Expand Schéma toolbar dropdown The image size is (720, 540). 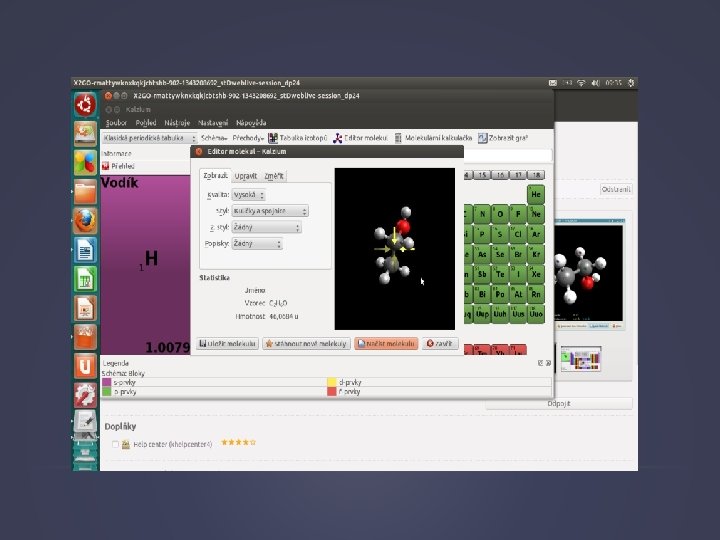click(x=214, y=138)
